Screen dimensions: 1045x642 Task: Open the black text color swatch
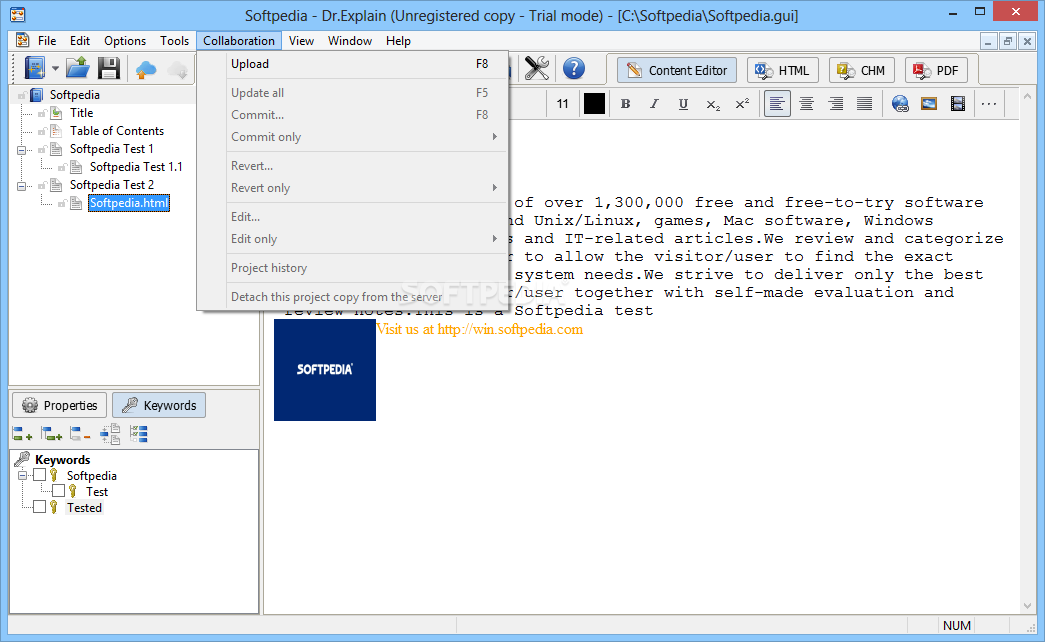(594, 104)
